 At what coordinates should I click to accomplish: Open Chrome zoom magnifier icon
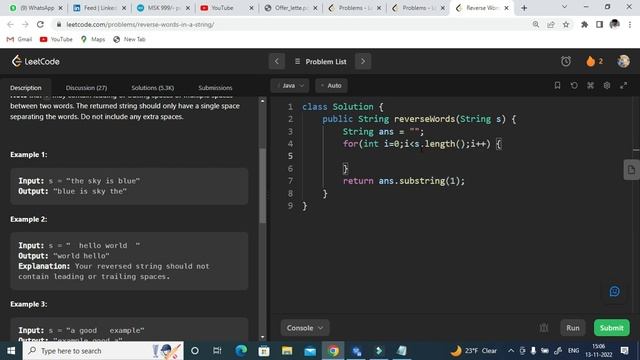536,24
